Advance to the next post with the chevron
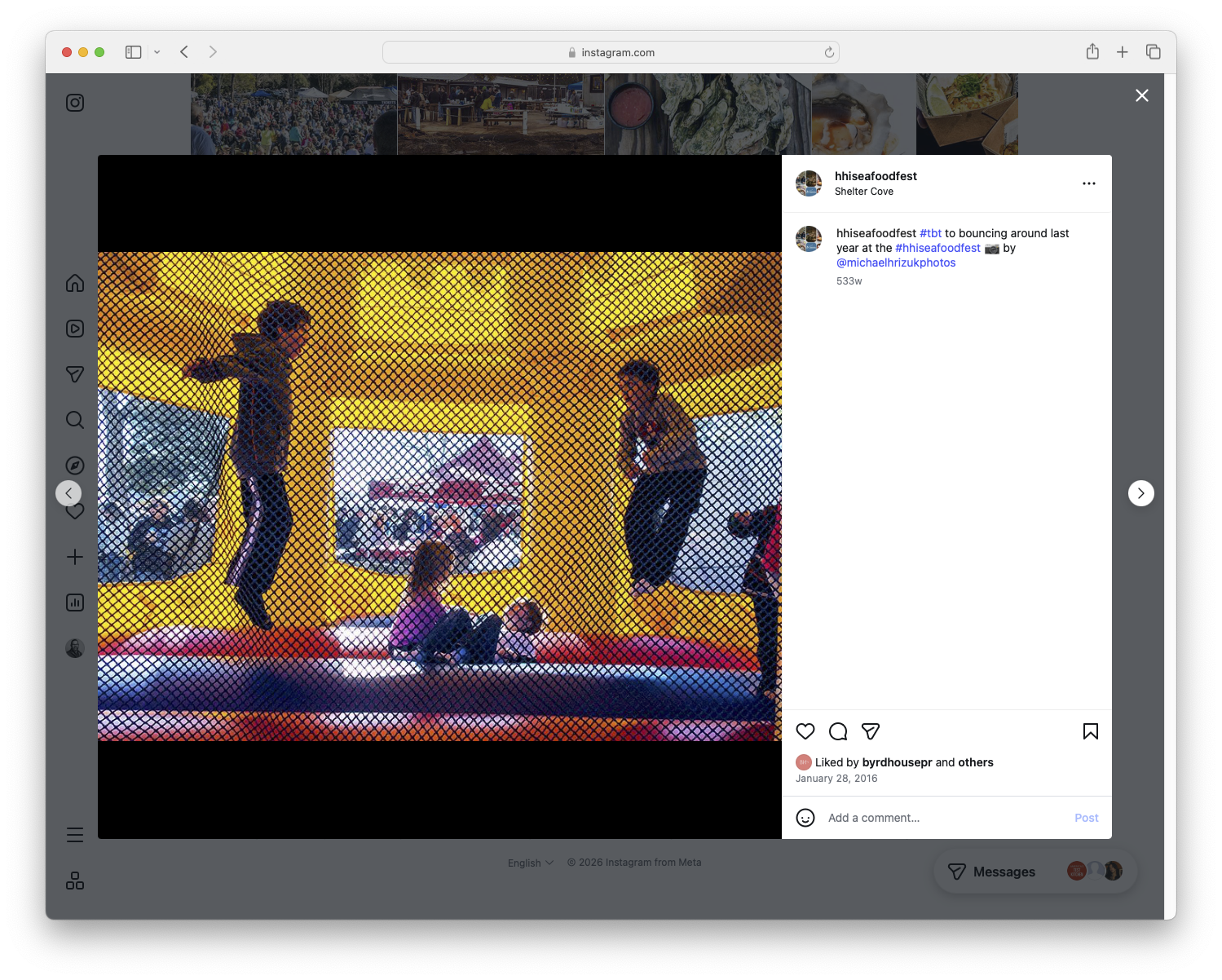 [x=1140, y=492]
